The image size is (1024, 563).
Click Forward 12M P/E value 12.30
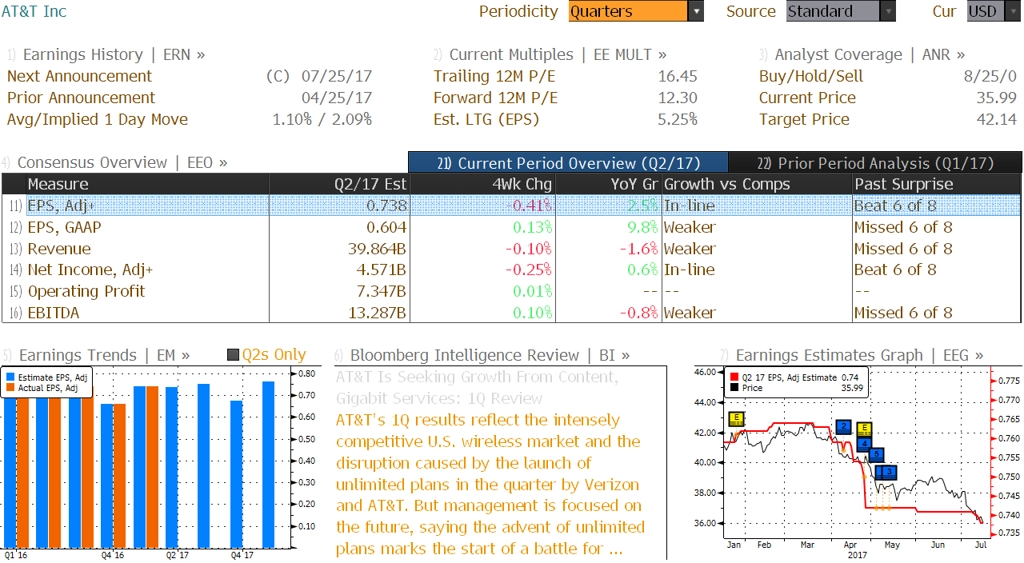click(x=677, y=97)
